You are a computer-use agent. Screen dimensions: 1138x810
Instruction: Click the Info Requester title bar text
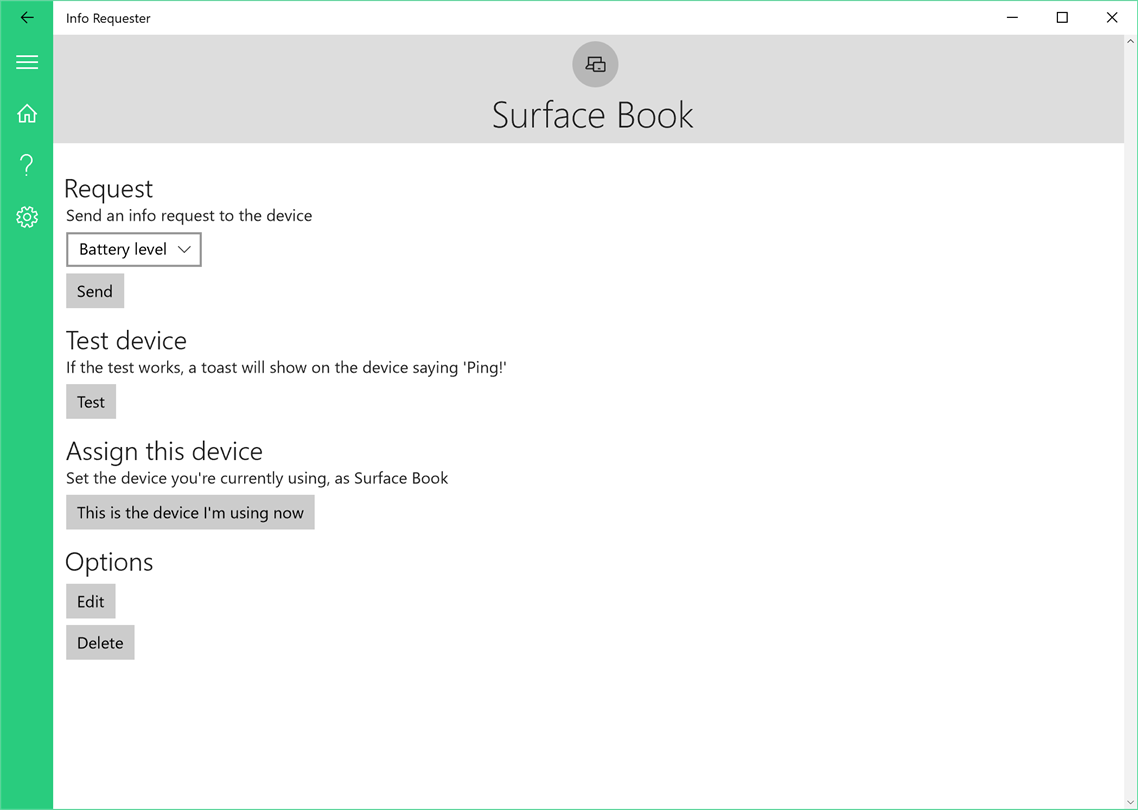[x=108, y=18]
